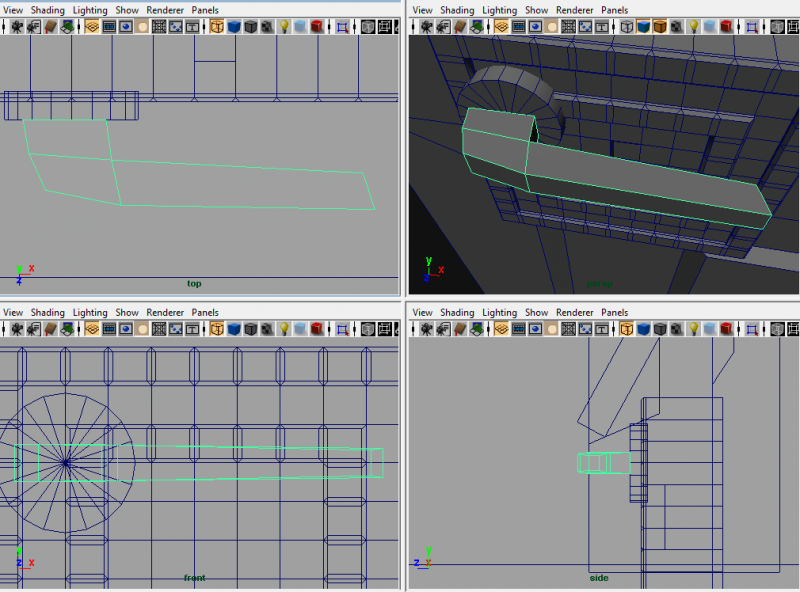Click the View menu in perspective panel

pos(422,10)
